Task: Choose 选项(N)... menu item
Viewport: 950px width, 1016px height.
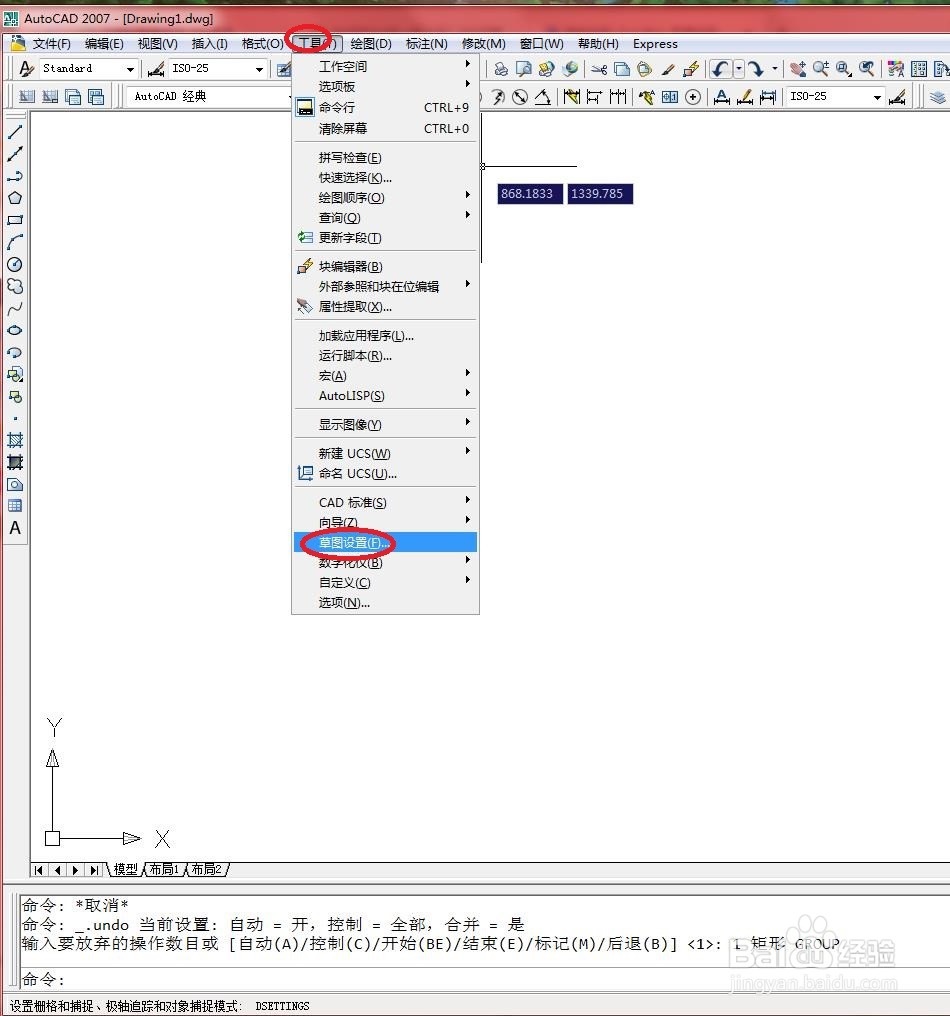Action: click(385, 603)
